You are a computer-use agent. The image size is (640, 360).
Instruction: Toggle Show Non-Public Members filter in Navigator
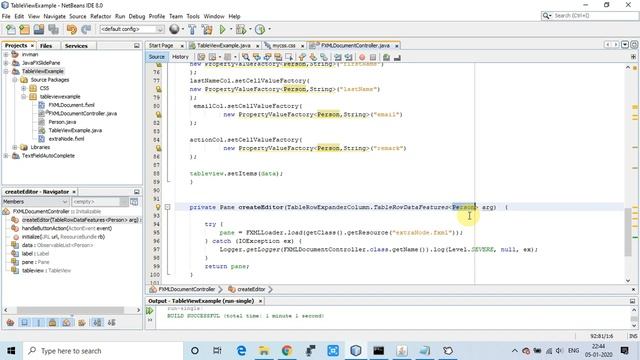52,323
